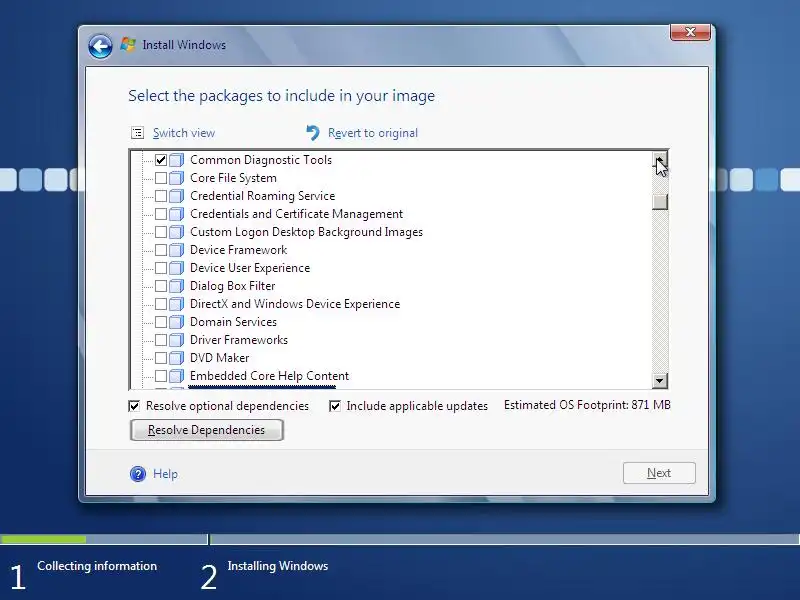Tick the Domain Services checkbox

tap(161, 322)
